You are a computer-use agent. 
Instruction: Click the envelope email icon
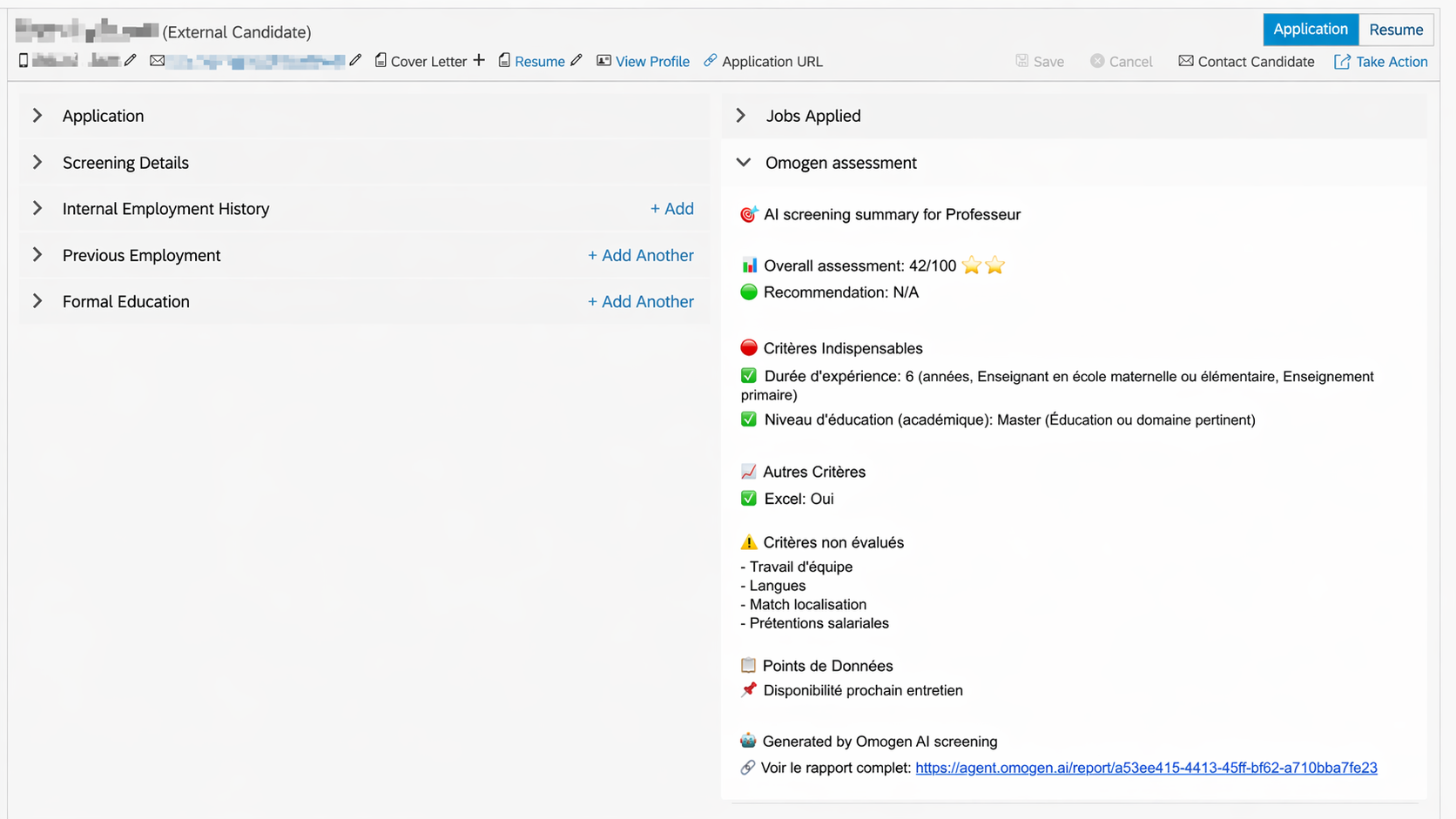pyautogui.click(x=158, y=60)
